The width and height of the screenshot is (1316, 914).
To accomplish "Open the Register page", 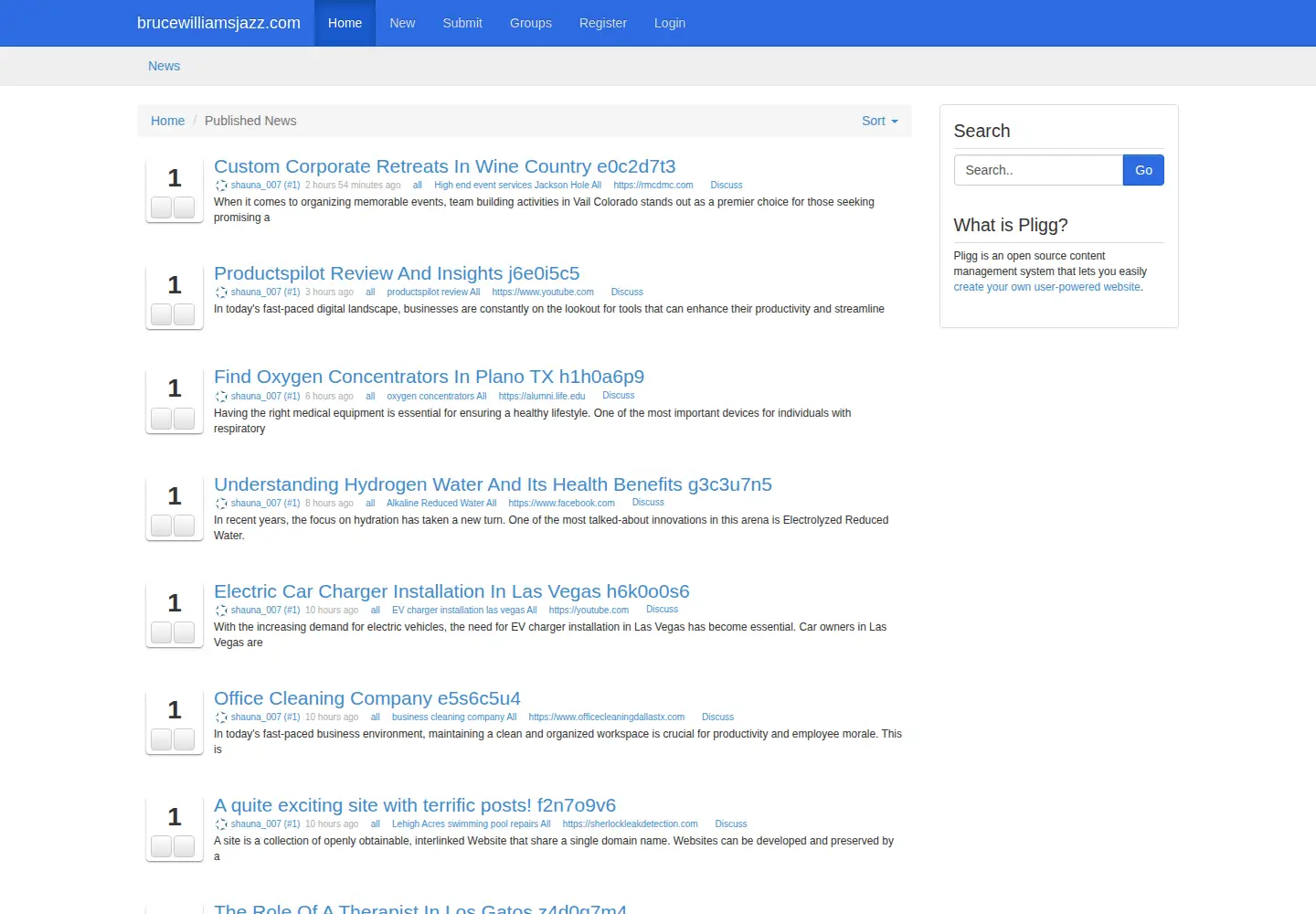I will click(603, 23).
